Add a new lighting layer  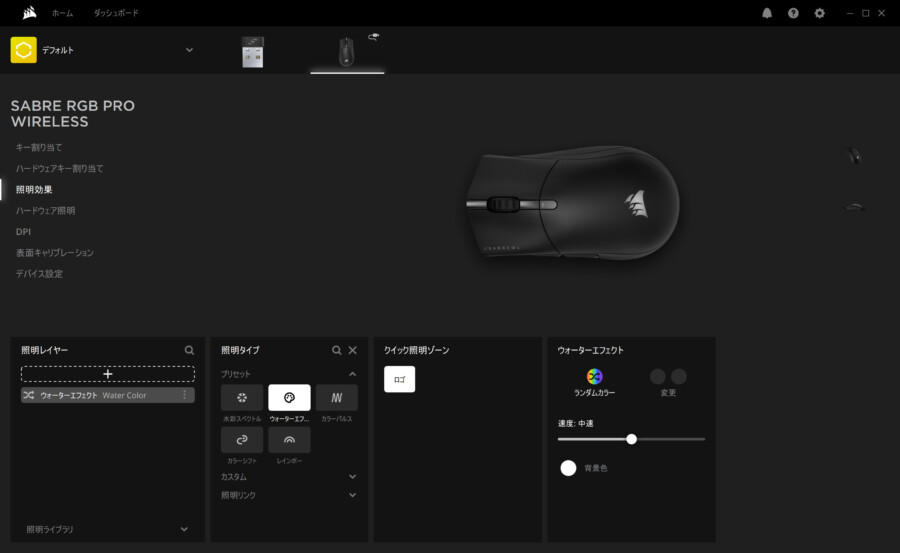click(x=108, y=374)
